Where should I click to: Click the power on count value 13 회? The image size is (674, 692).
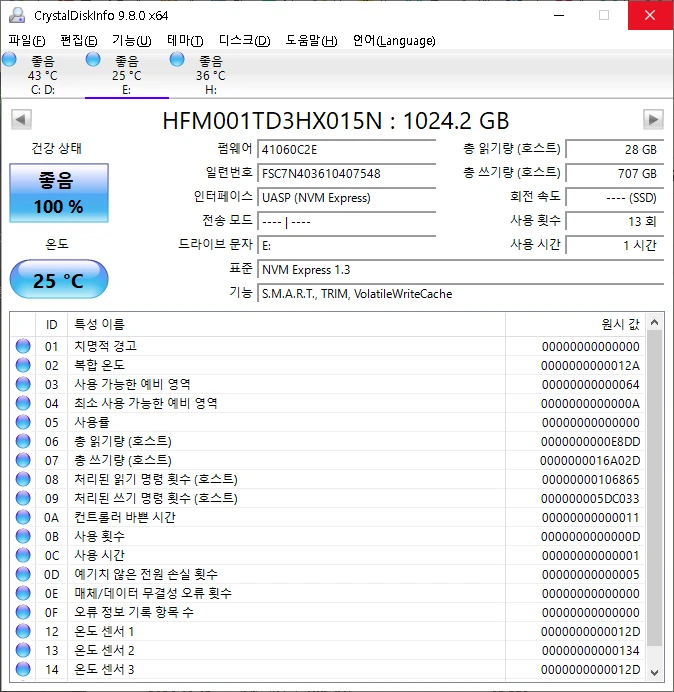click(614, 222)
